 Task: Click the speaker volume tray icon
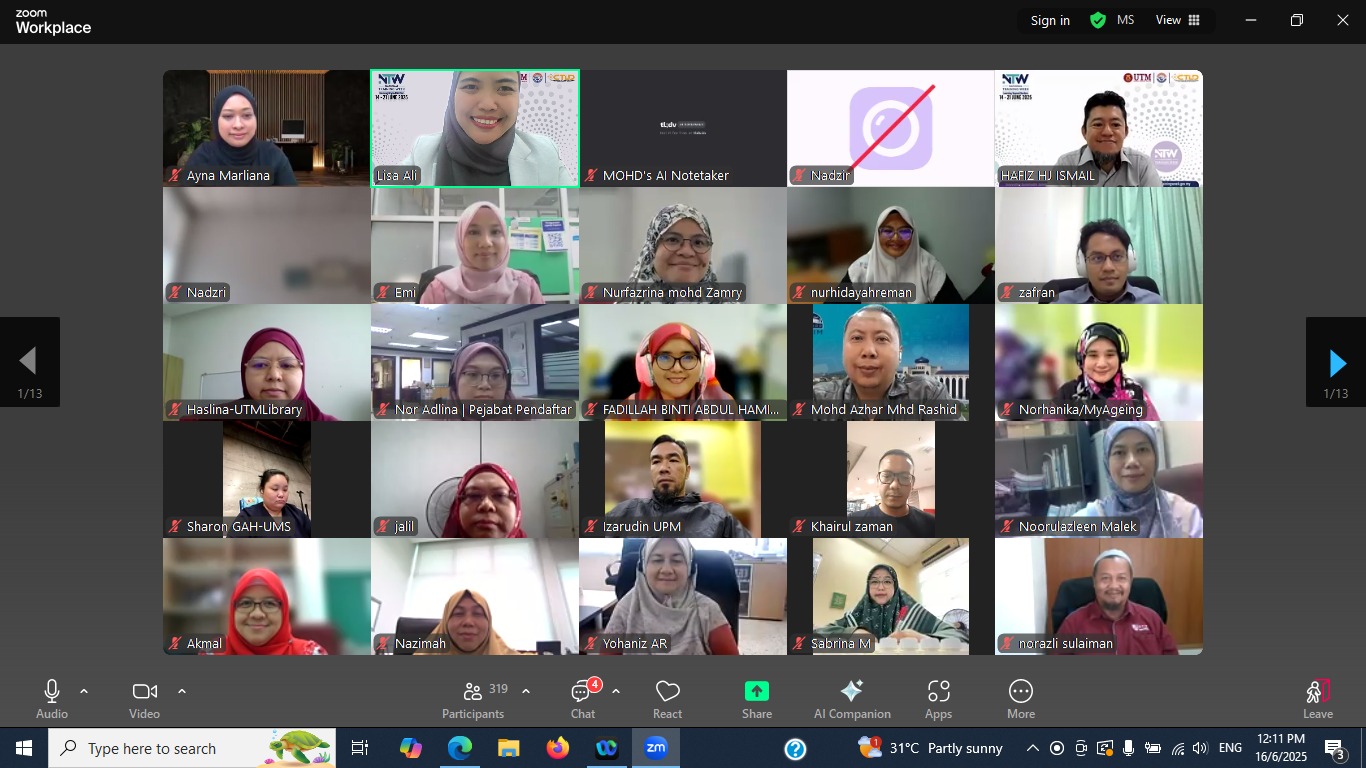[1200, 748]
